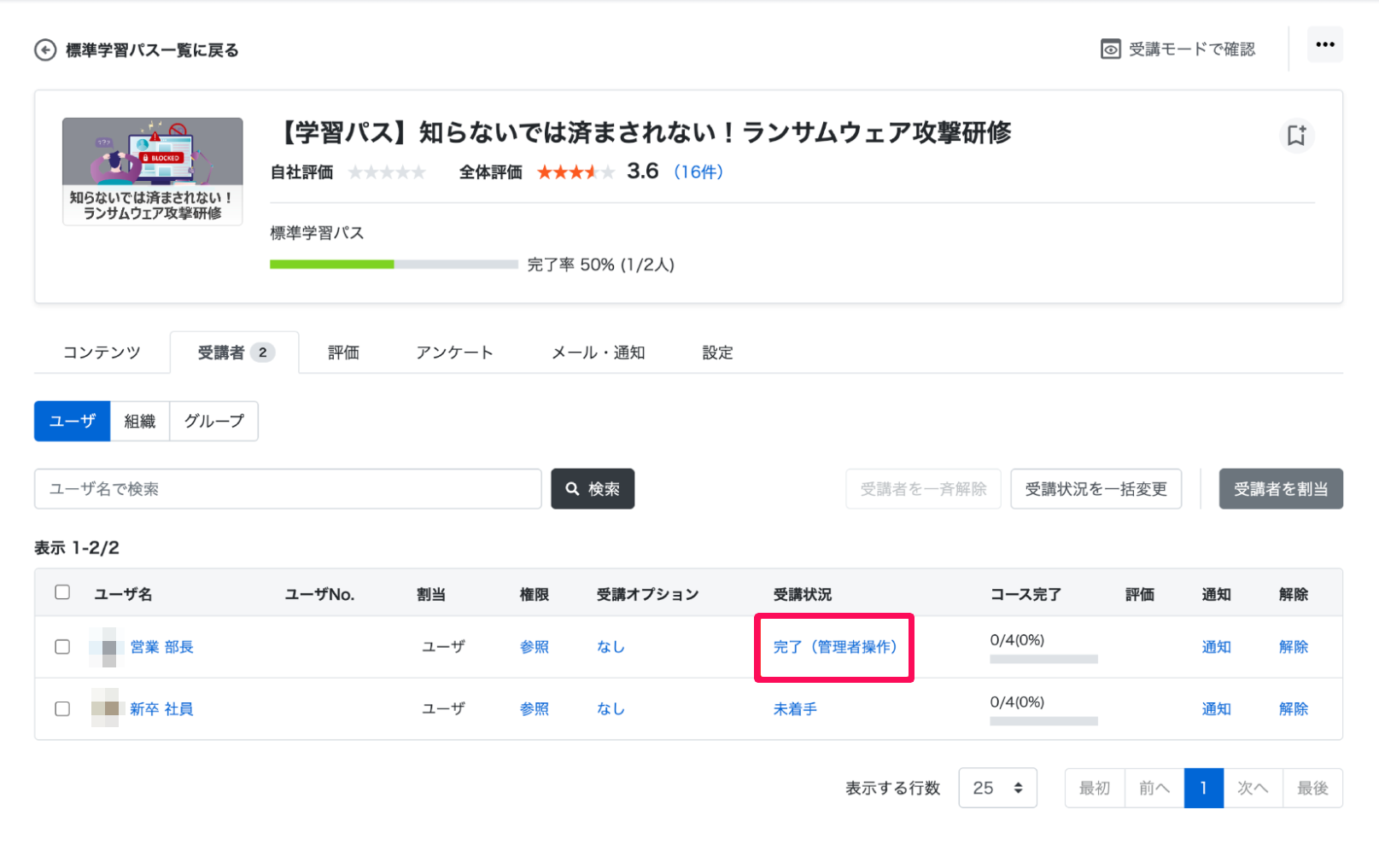
Task: Open the 表示する行数 25 dropdown
Action: point(997,788)
